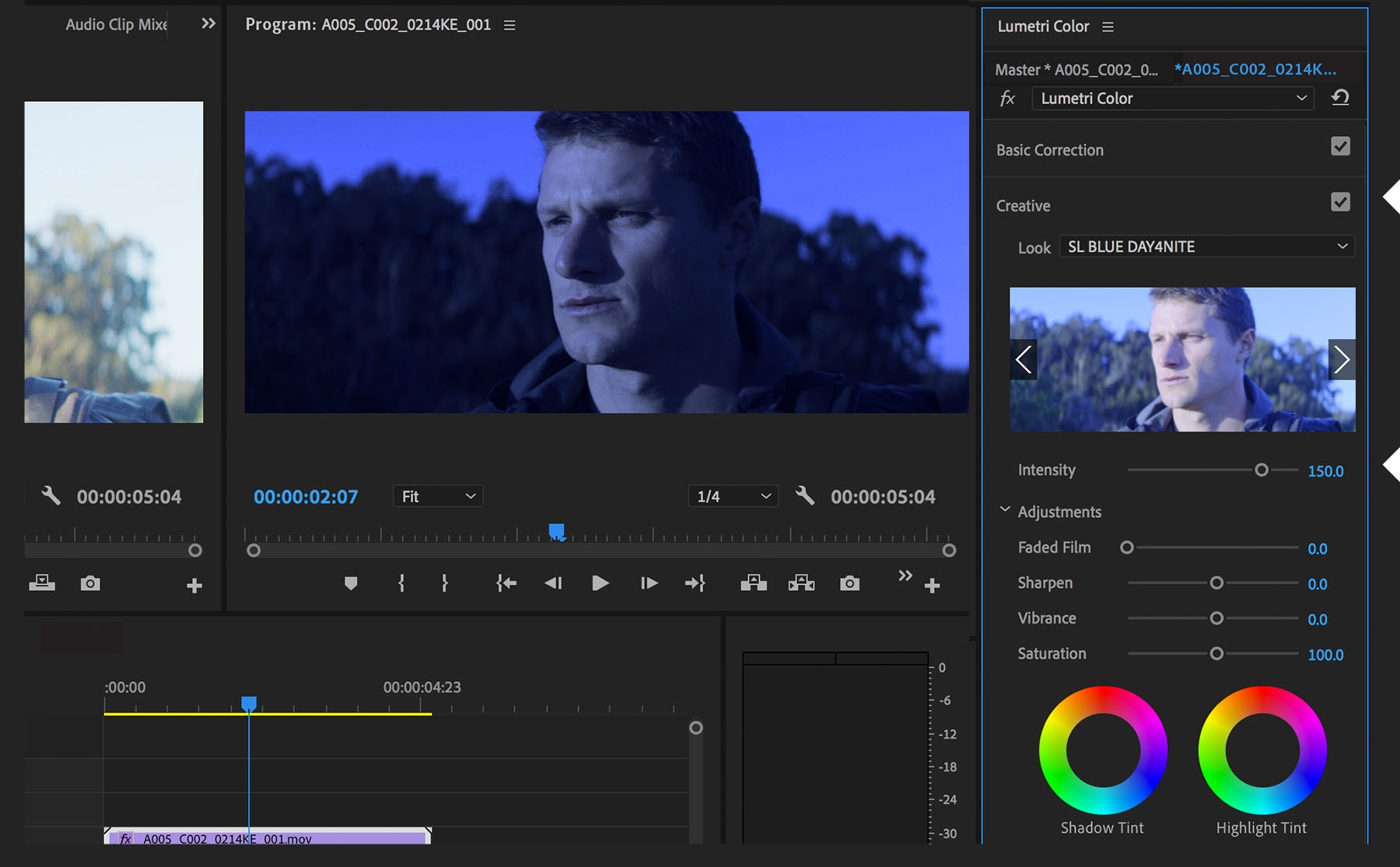This screenshot has width=1400, height=867.
Task: Open the Look dropdown SL BLUE DAY4NITE
Action: (x=1206, y=246)
